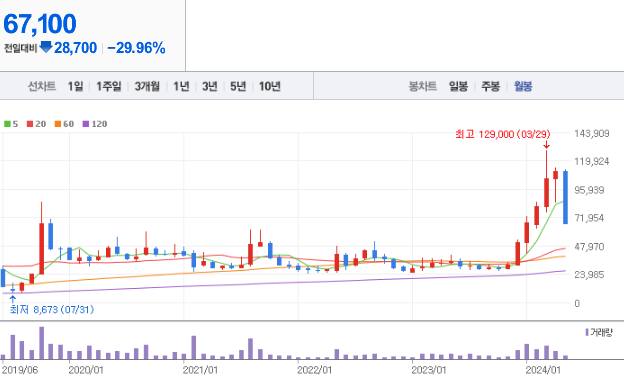The image size is (624, 392).
Task: Click the tallest volume bar in 2019
Action: [x=41, y=343]
